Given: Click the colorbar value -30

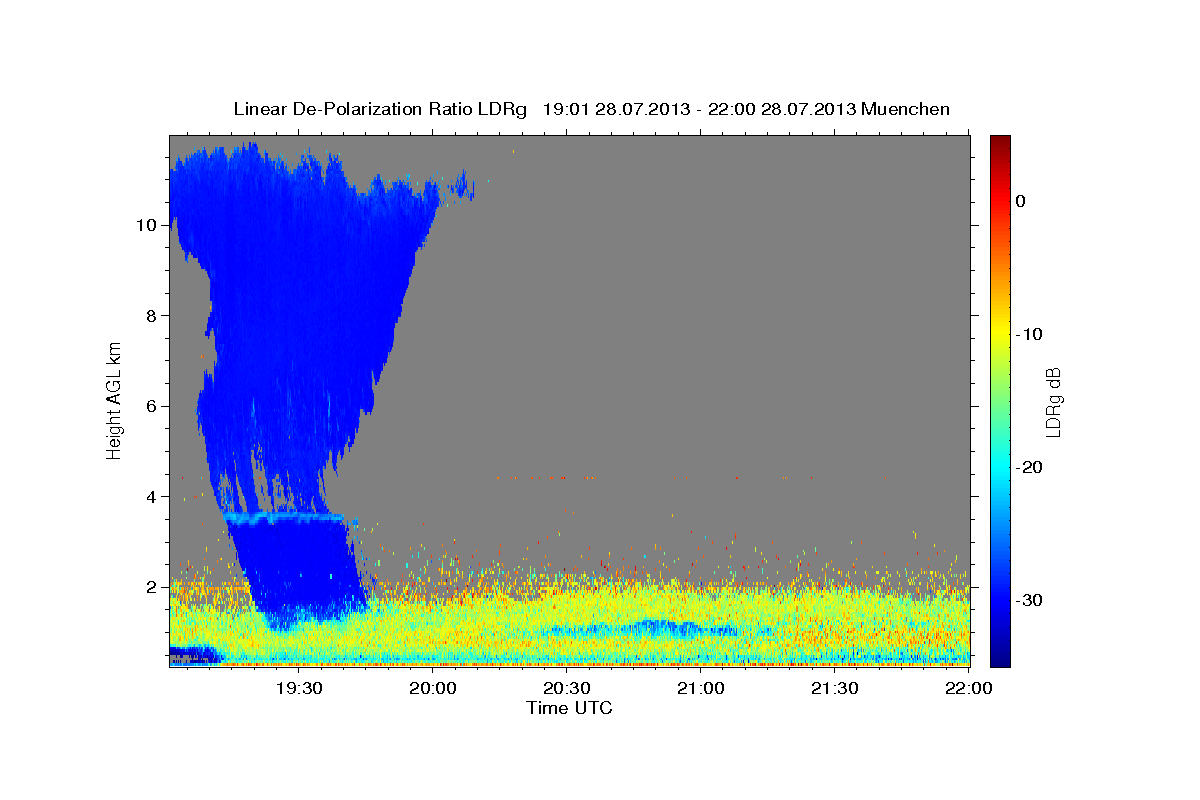Looking at the screenshot, I should click(1030, 600).
